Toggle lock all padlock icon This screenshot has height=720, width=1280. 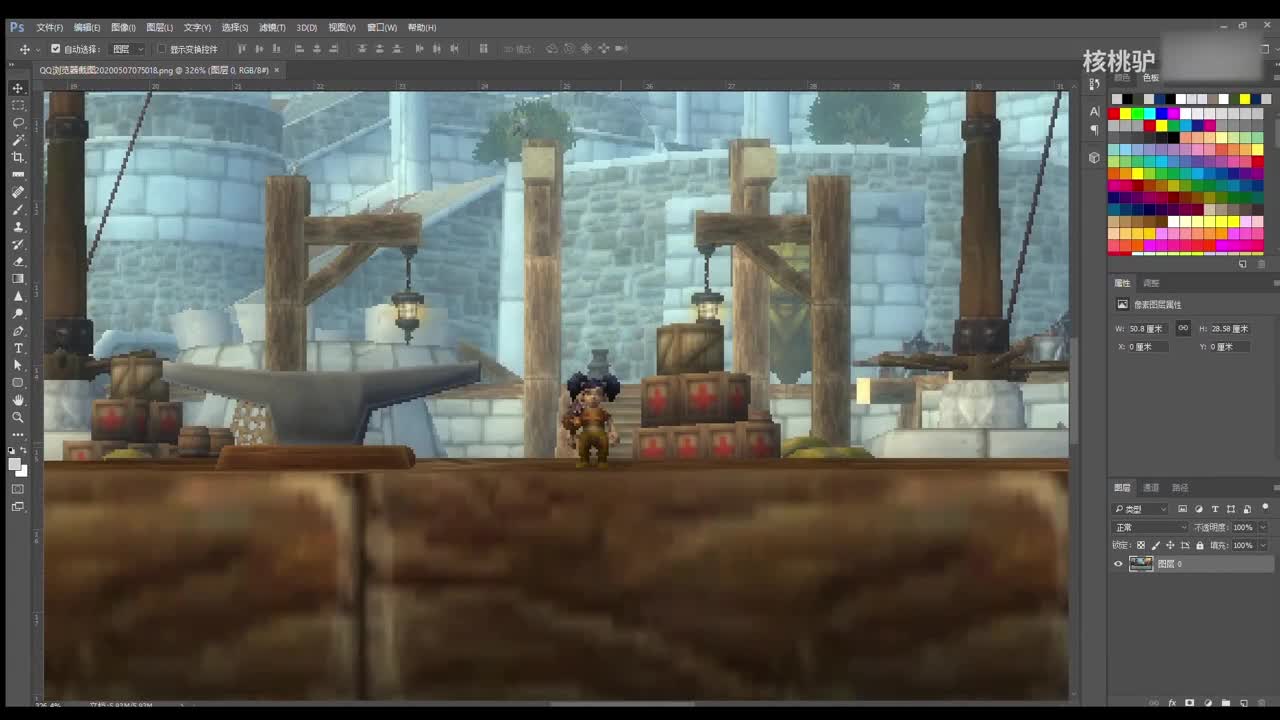[x=1199, y=545]
